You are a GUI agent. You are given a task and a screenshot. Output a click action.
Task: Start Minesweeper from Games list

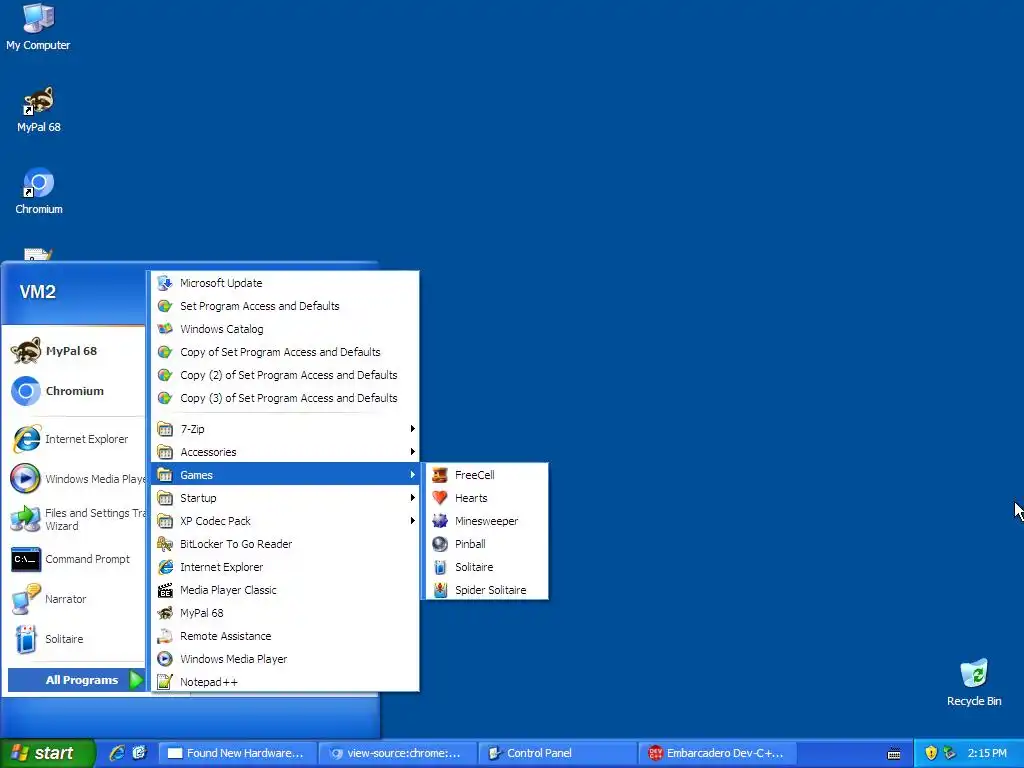[486, 520]
